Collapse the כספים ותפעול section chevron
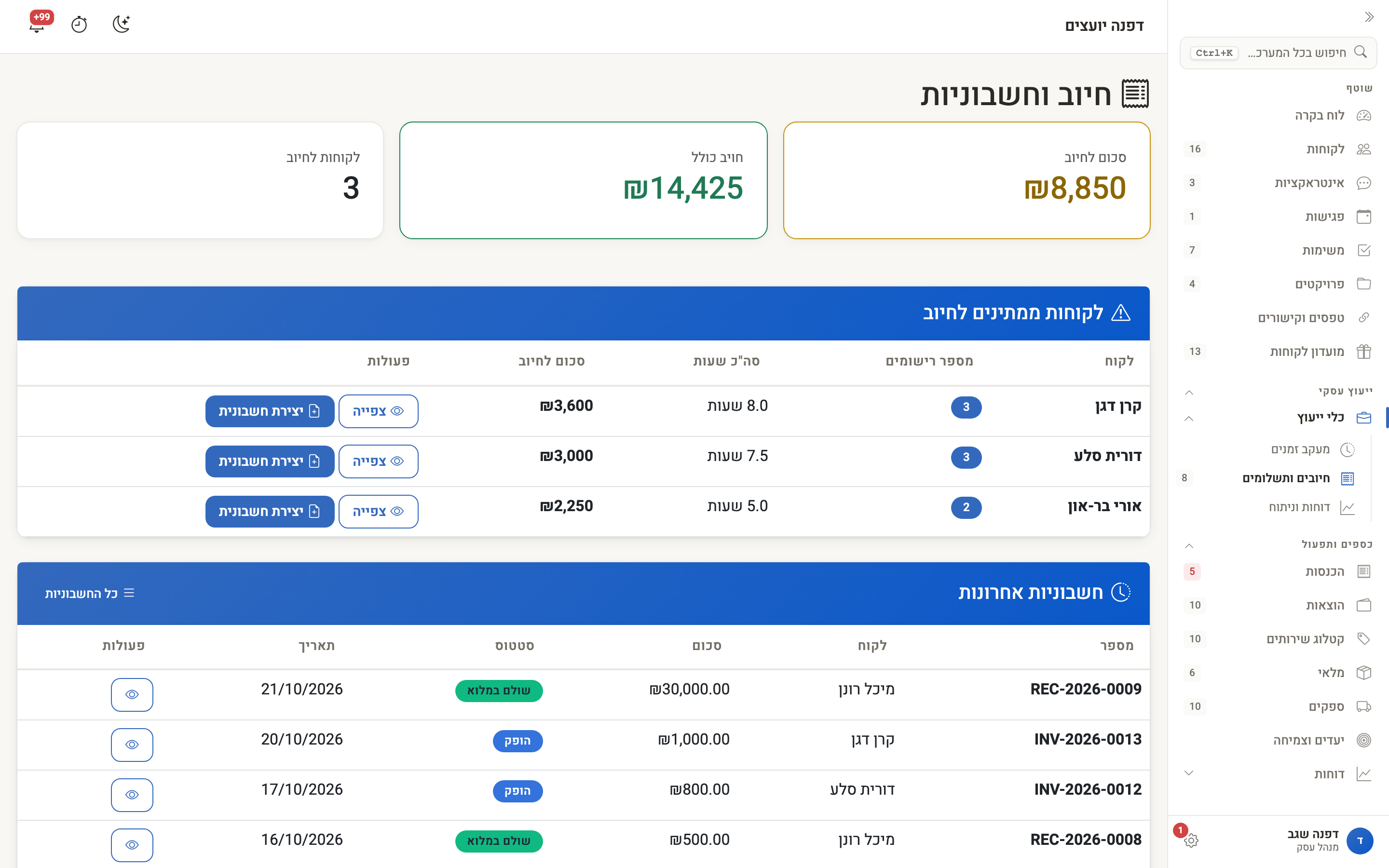This screenshot has width=1389, height=868. [1189, 545]
